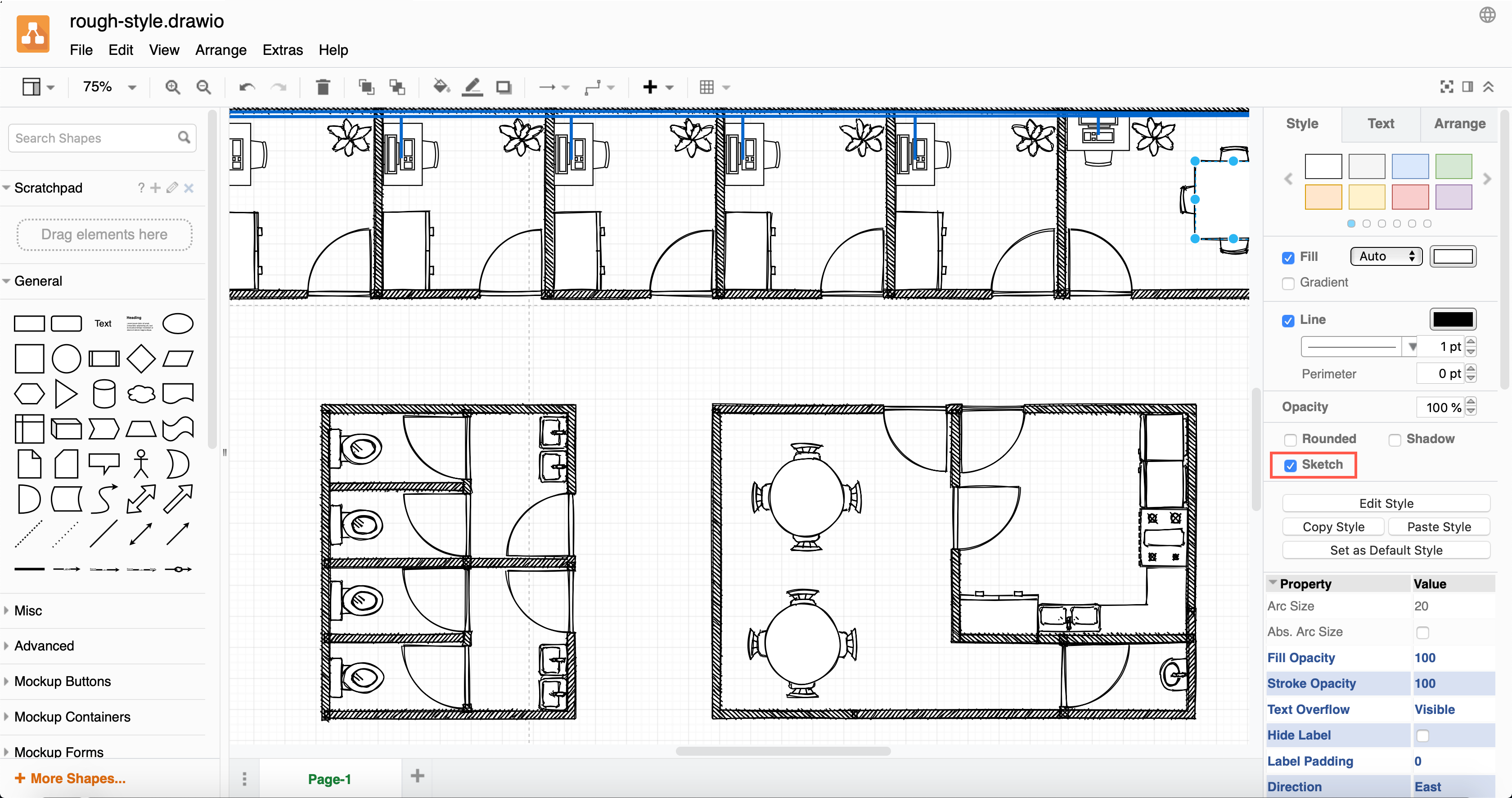
Task: Click the Fullscreen icon top right
Action: click(1446, 87)
